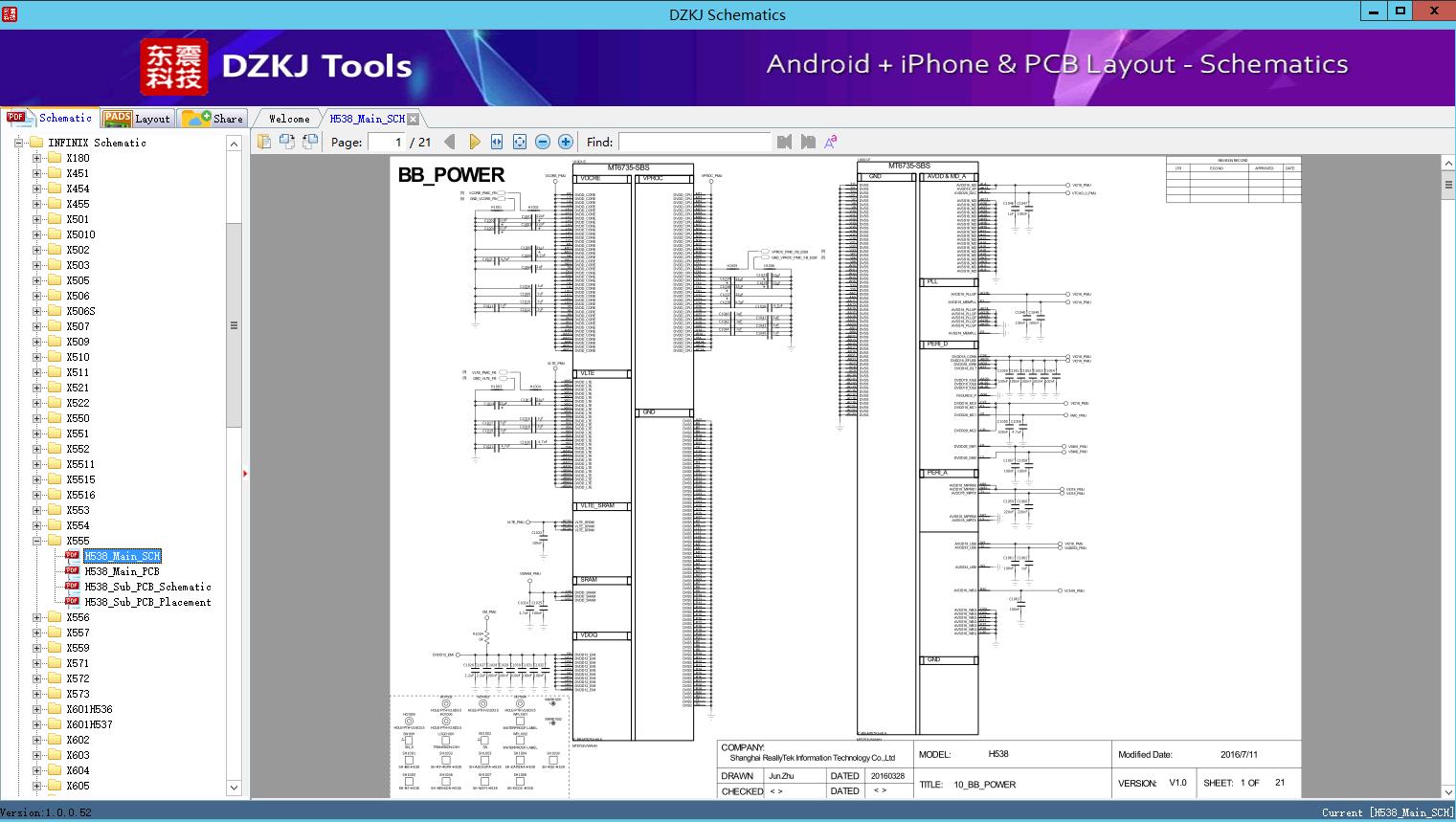Viewport: 1456px width, 822px height.
Task: Click the fit page icon
Action: pyautogui.click(x=520, y=142)
